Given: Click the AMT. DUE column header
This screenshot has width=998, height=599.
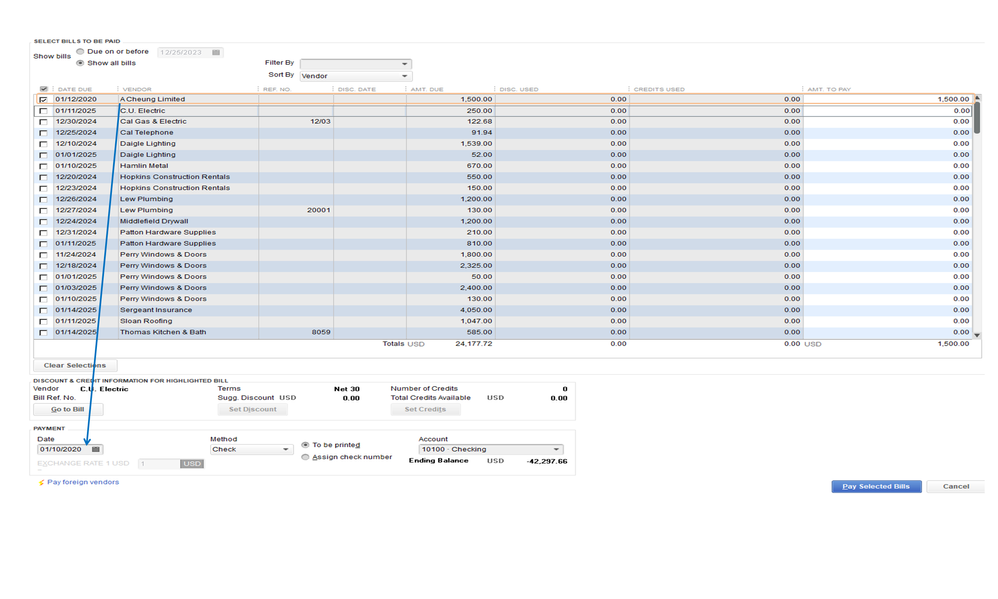Looking at the screenshot, I should (x=426, y=89).
